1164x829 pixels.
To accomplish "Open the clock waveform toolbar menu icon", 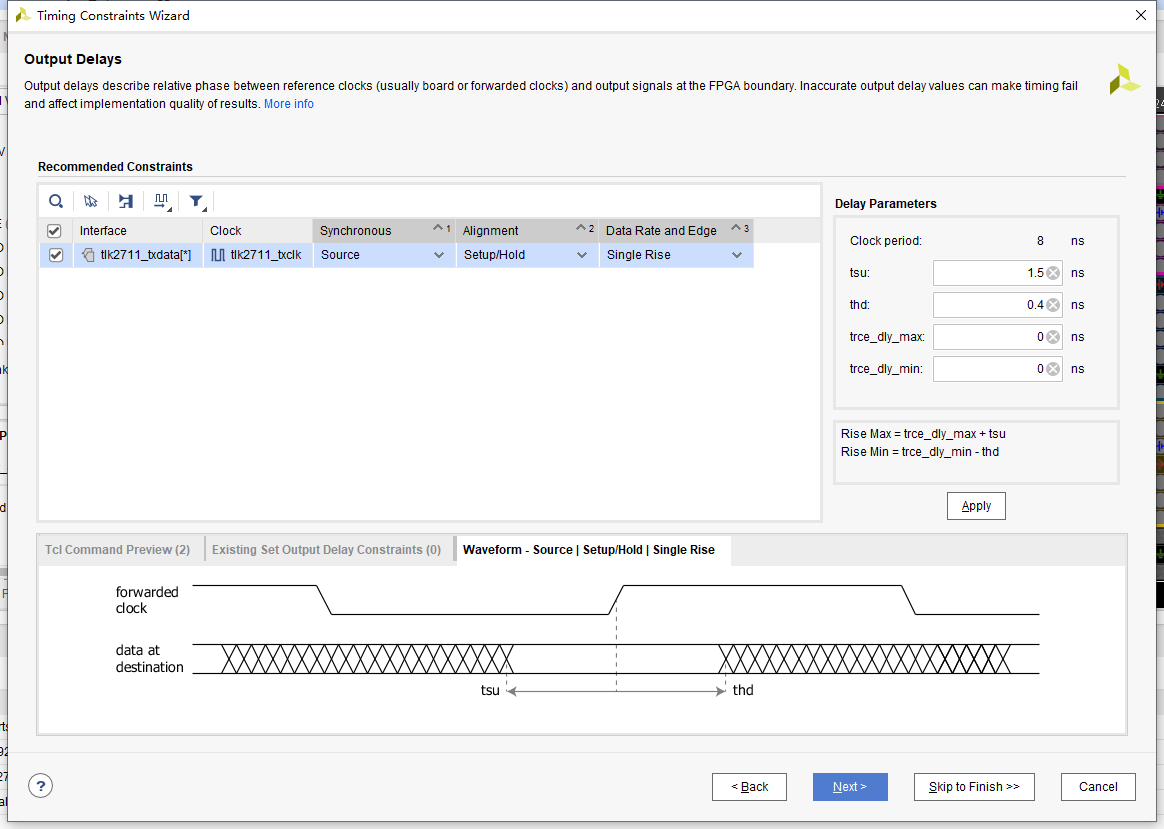I will coord(161,201).
